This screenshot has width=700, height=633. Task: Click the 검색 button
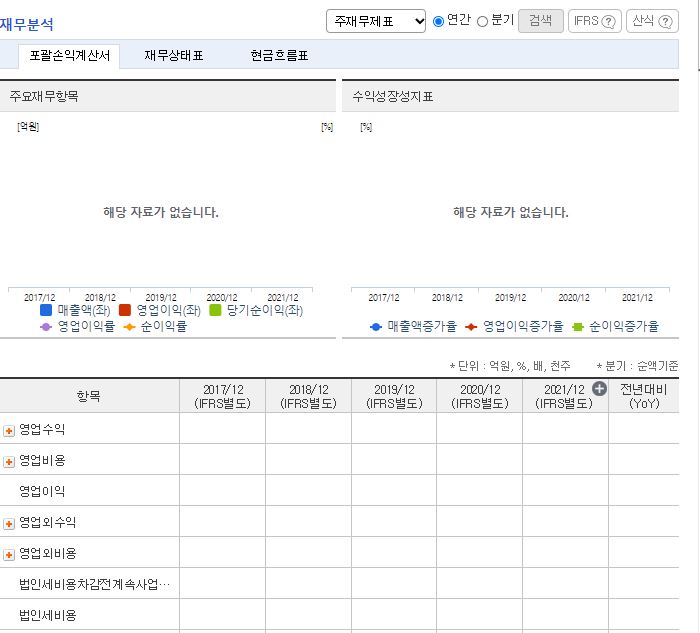coord(541,21)
